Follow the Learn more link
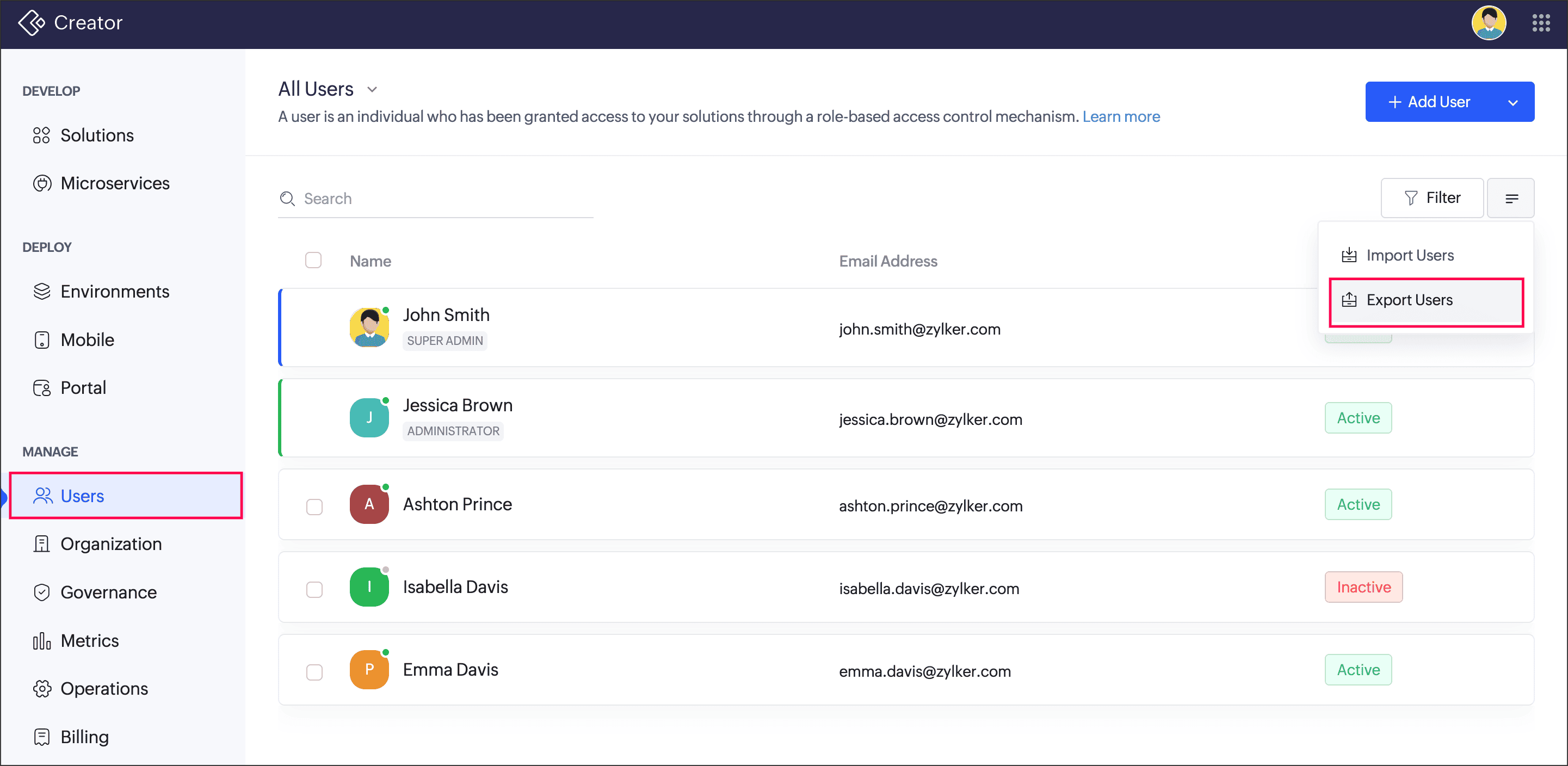Screen dimensions: 1568x766 pyautogui.click(x=1121, y=116)
